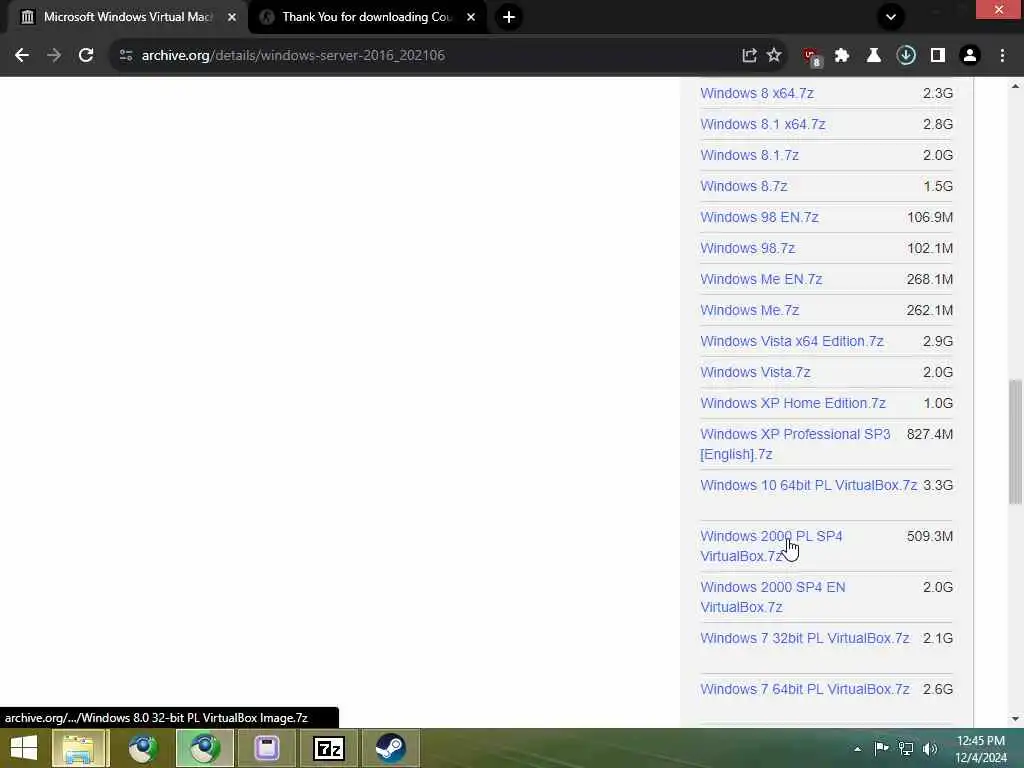Viewport: 1024px width, 768px height.
Task: Download Windows Me EN.7z
Action: 761,280
